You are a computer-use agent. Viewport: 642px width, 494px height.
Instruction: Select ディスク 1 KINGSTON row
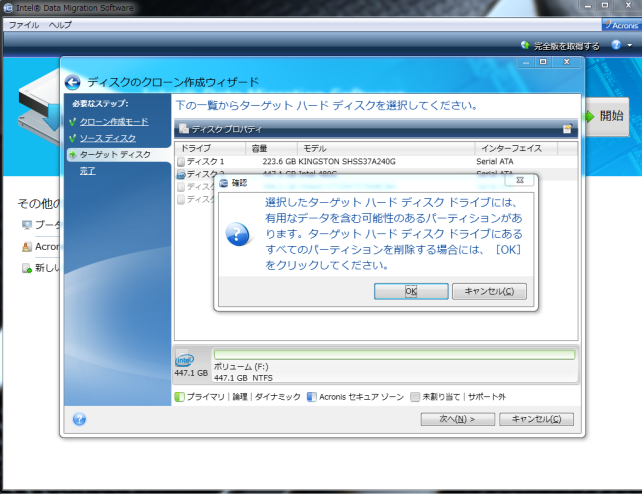click(376, 162)
